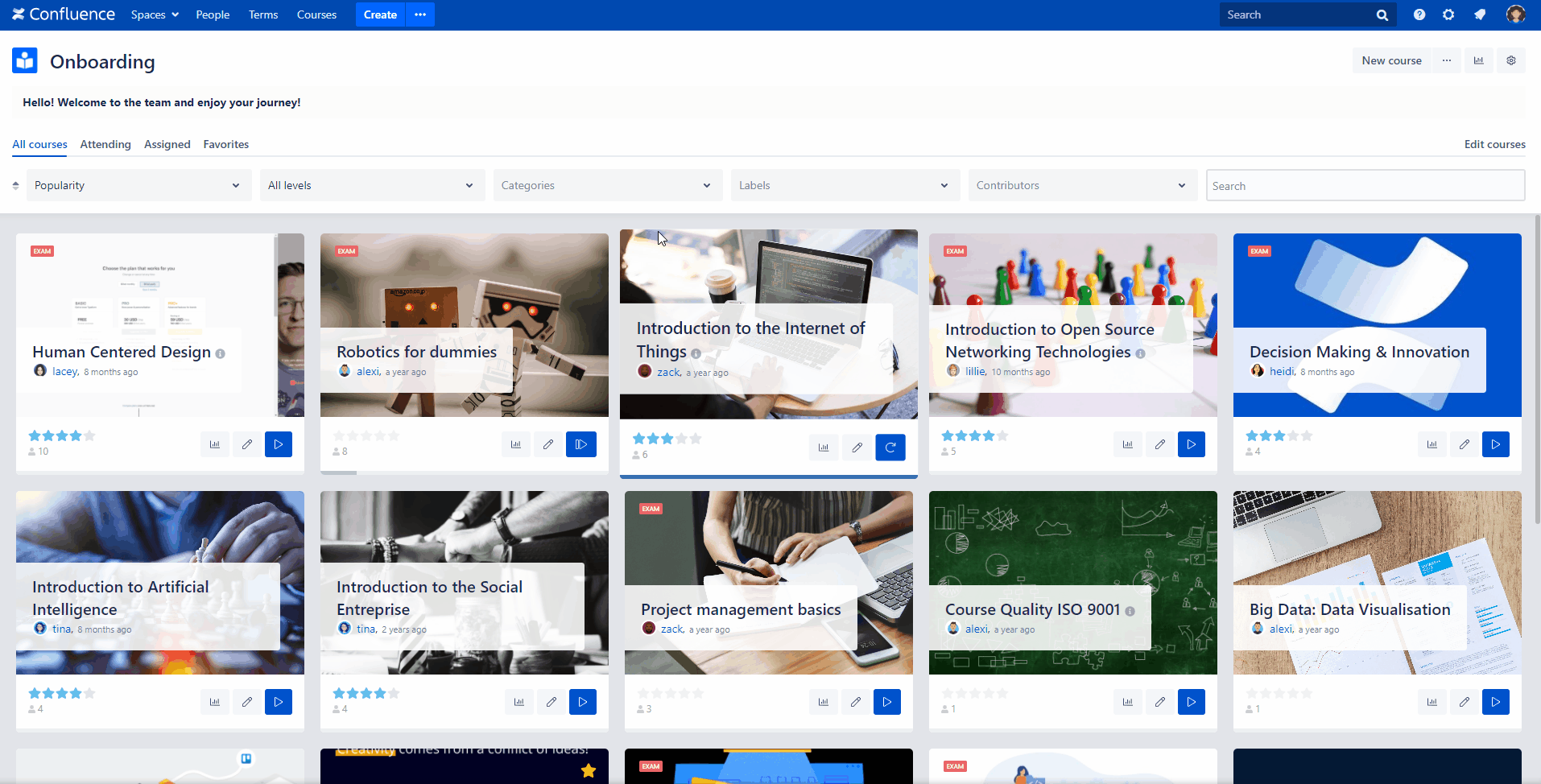Open the Confluence help question mark icon
1541x784 pixels.
[x=1419, y=14]
